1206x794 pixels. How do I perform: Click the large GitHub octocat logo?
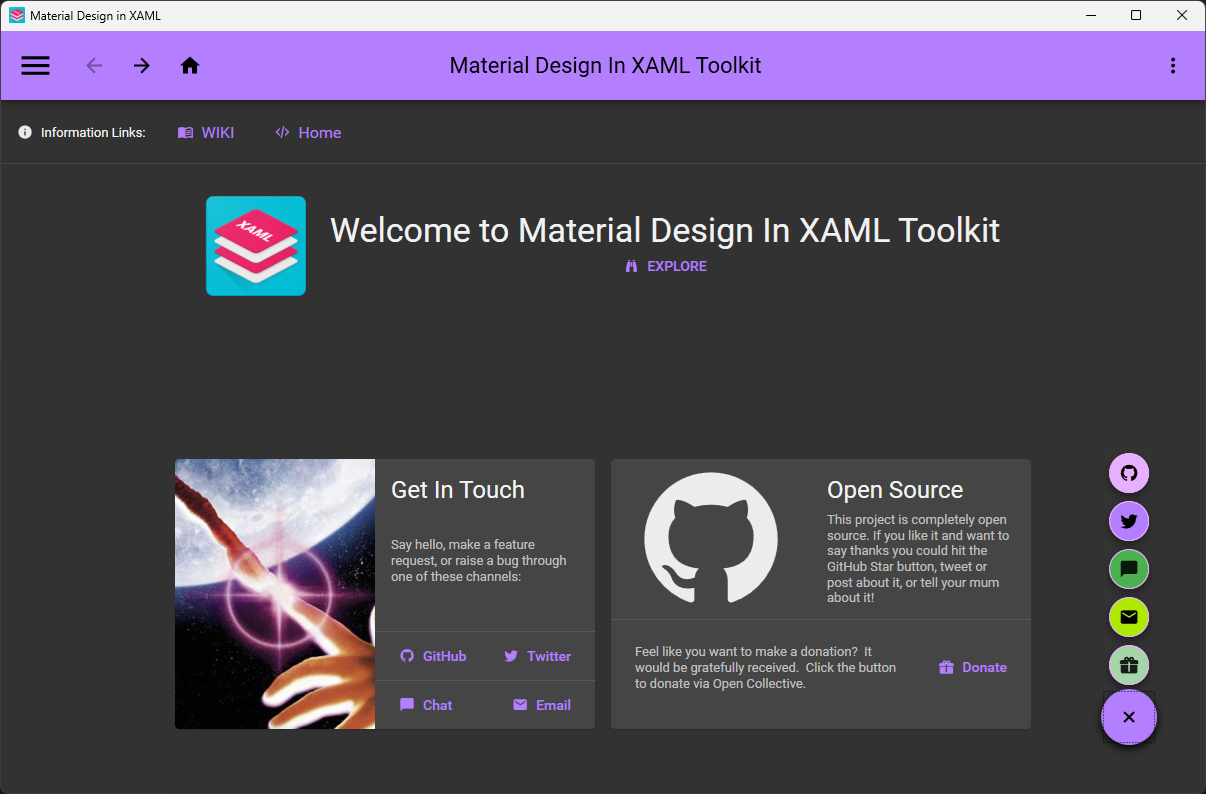point(711,538)
